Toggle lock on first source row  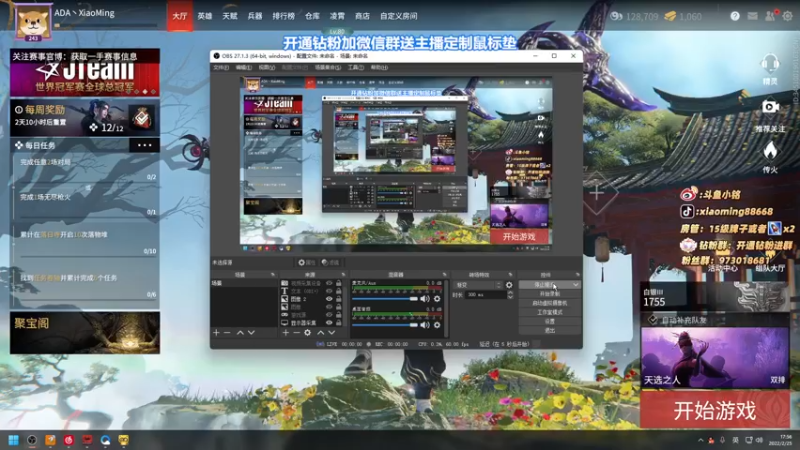[x=339, y=283]
